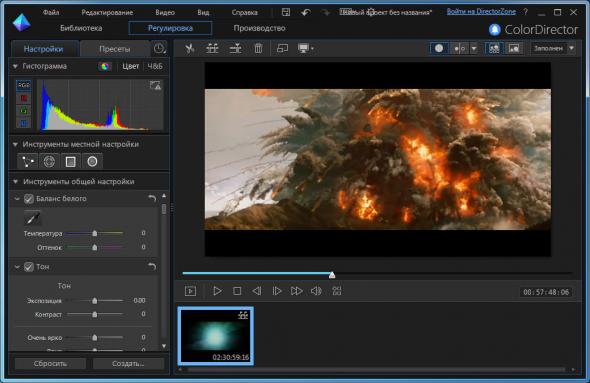Select the motion tracking path tool
590x383 pixels.
(28, 161)
